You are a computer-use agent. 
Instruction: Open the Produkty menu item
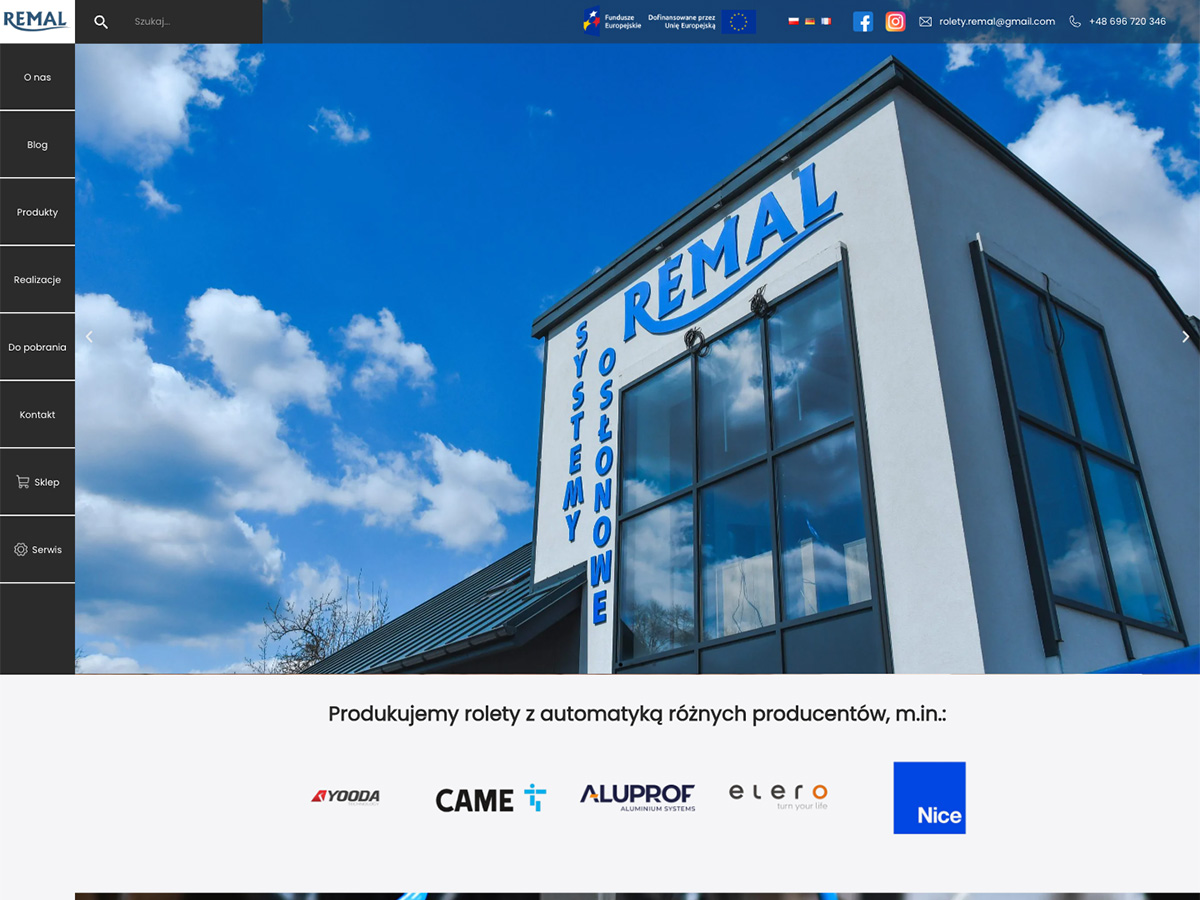[x=37, y=212]
